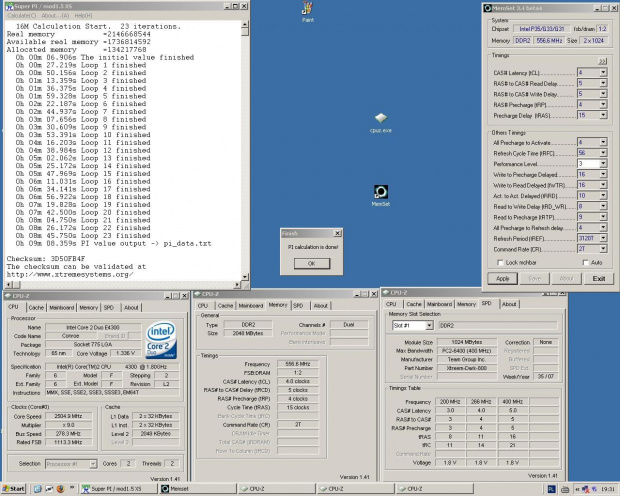Close the Finish dialog

(x=337, y=233)
